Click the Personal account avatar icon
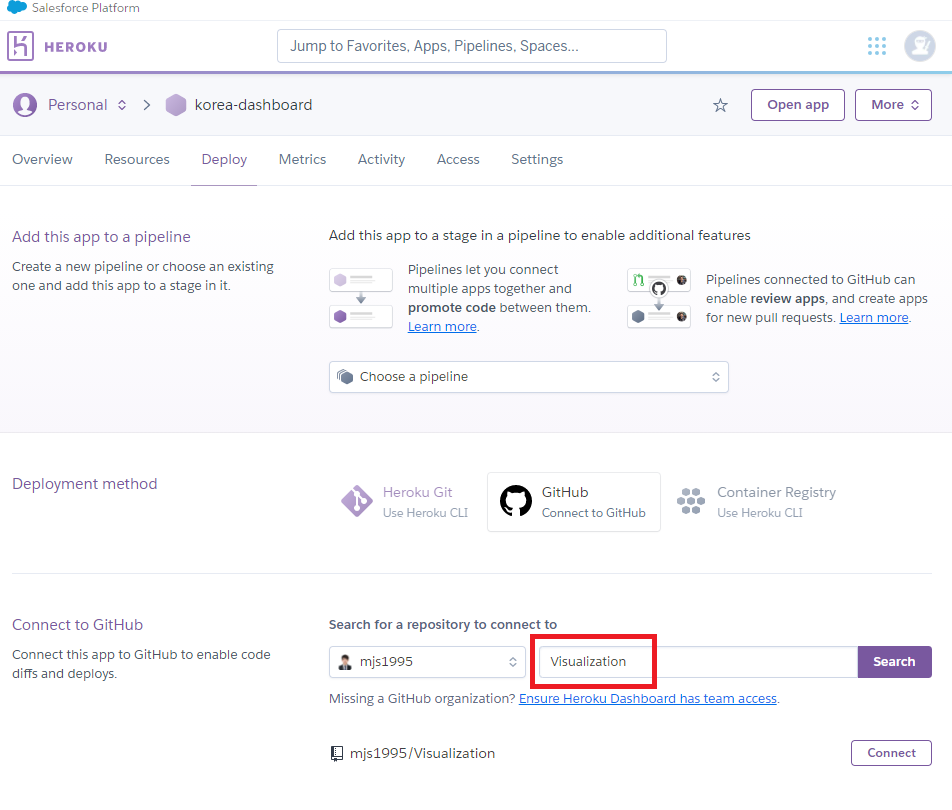The height and width of the screenshot is (810, 952). [25, 105]
